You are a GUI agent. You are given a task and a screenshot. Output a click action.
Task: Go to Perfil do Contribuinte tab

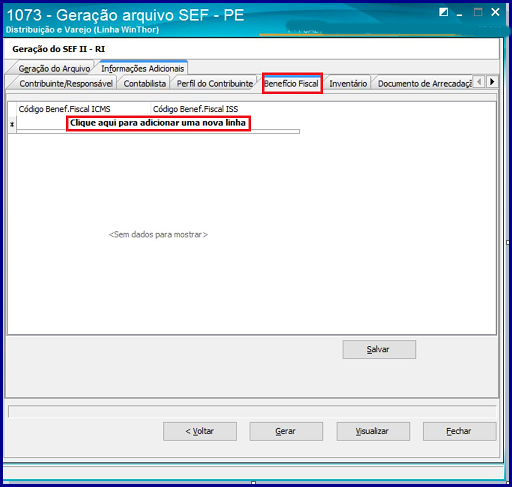[215, 83]
